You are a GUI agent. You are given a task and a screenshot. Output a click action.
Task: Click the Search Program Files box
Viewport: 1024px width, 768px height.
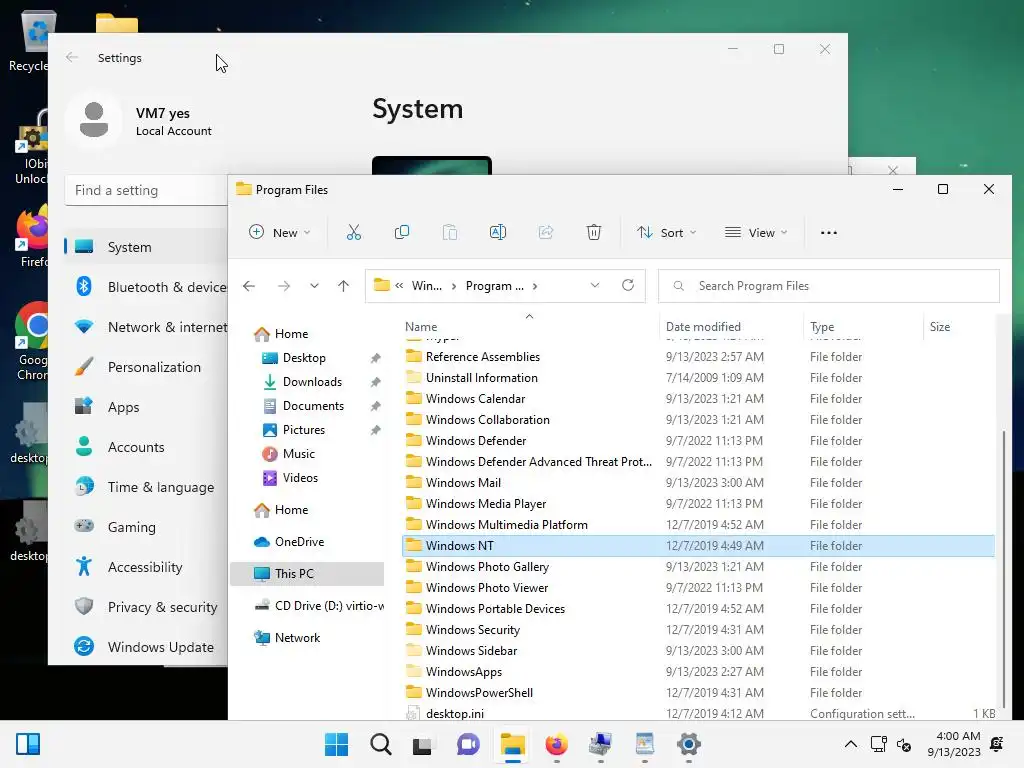[829, 286]
